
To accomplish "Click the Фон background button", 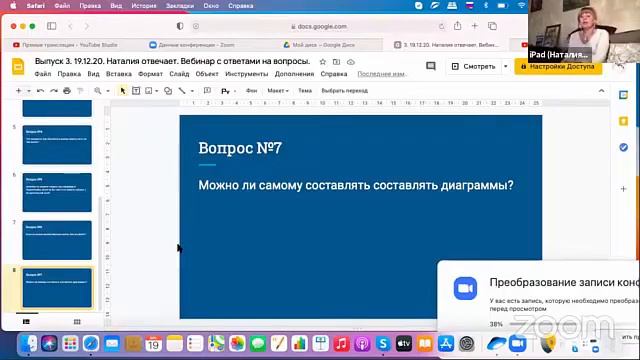I will [251, 91].
